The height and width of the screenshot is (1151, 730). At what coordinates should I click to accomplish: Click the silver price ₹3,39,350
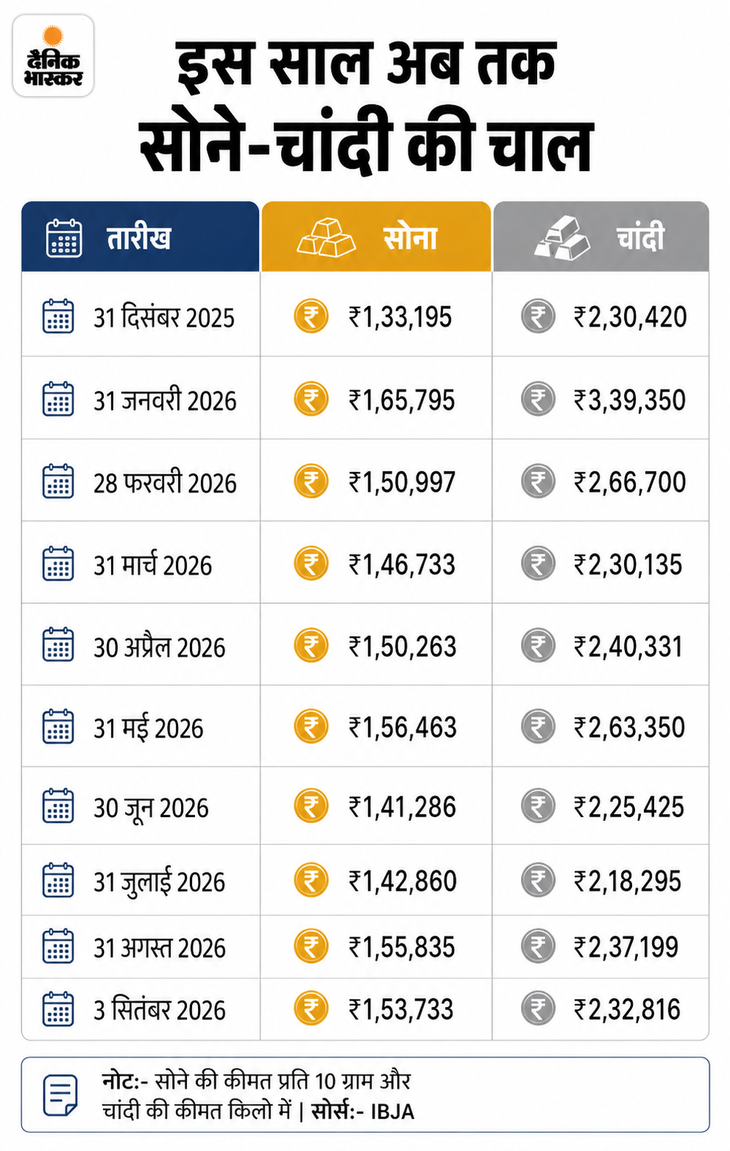[630, 400]
